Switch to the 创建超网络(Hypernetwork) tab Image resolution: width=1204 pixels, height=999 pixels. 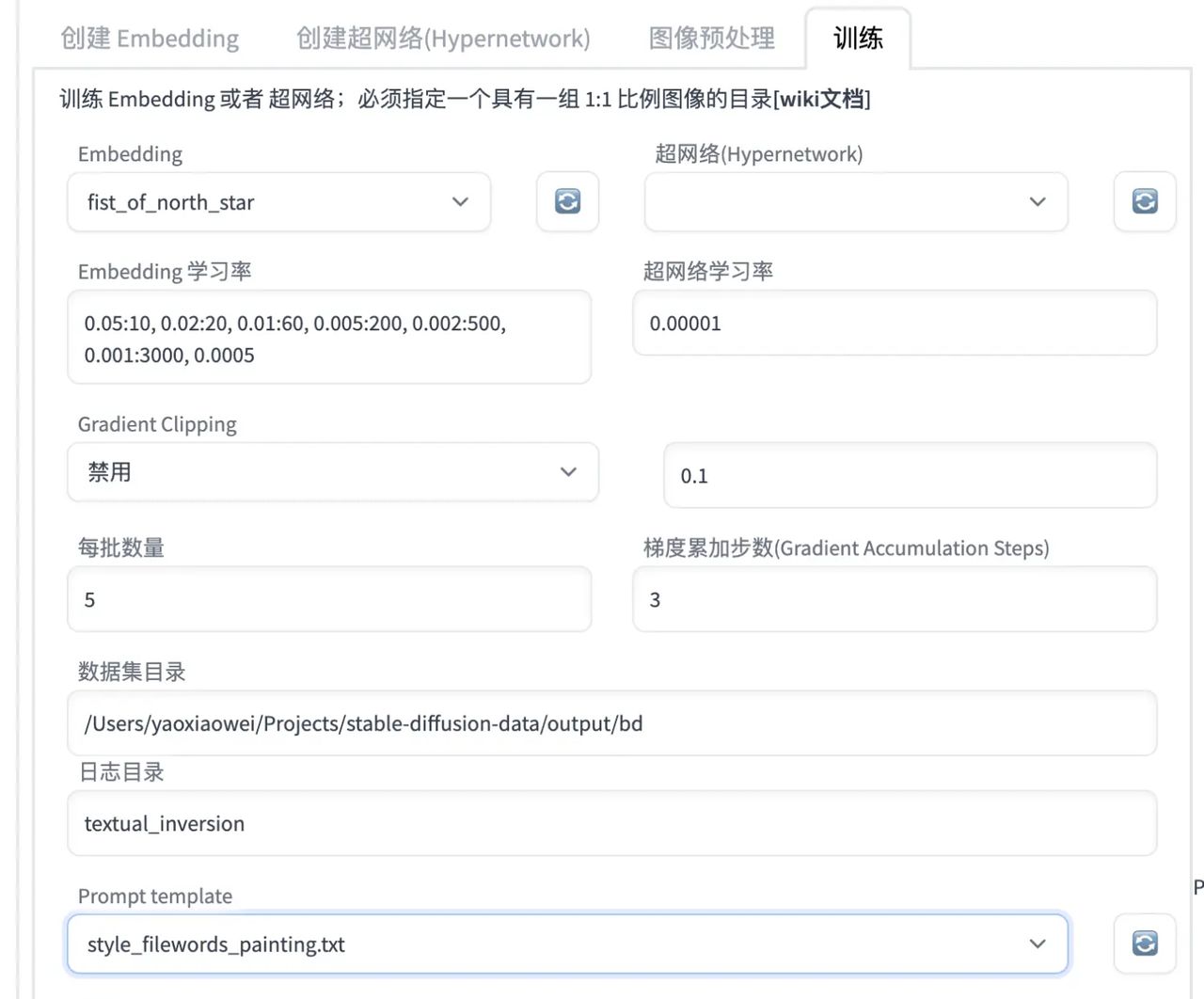pyautogui.click(x=444, y=39)
